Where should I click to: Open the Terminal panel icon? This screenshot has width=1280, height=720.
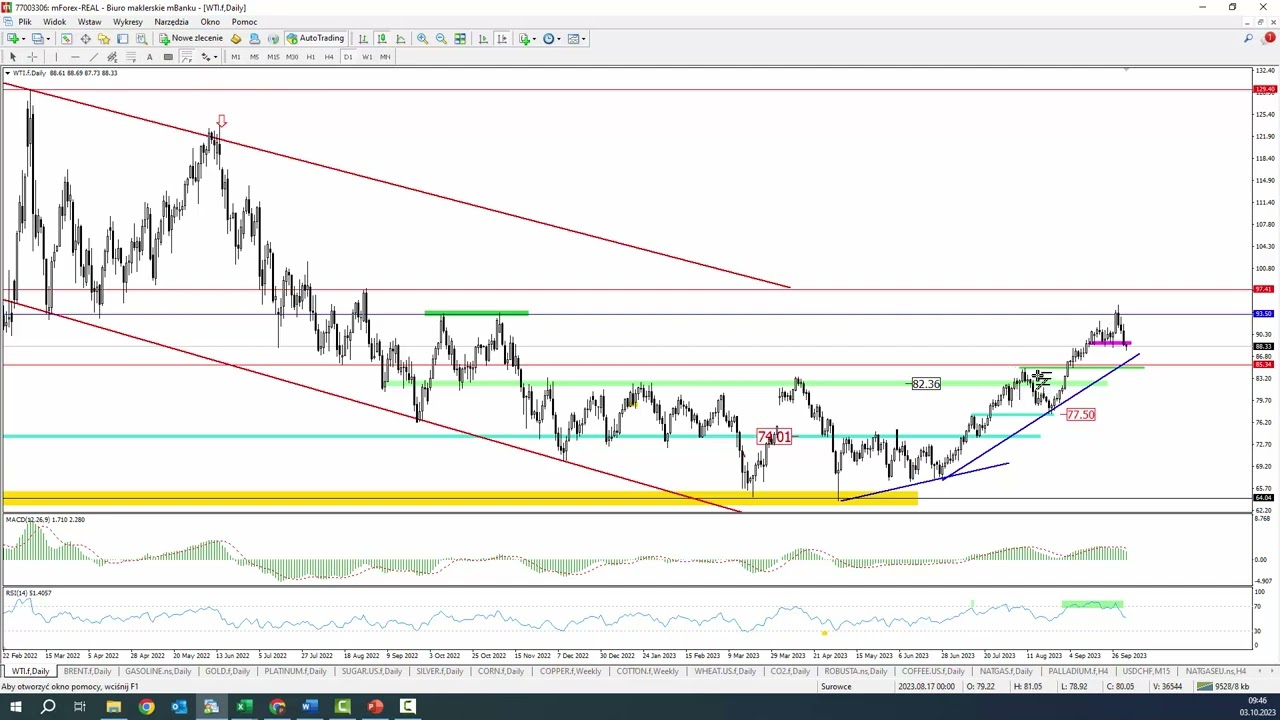click(122, 39)
